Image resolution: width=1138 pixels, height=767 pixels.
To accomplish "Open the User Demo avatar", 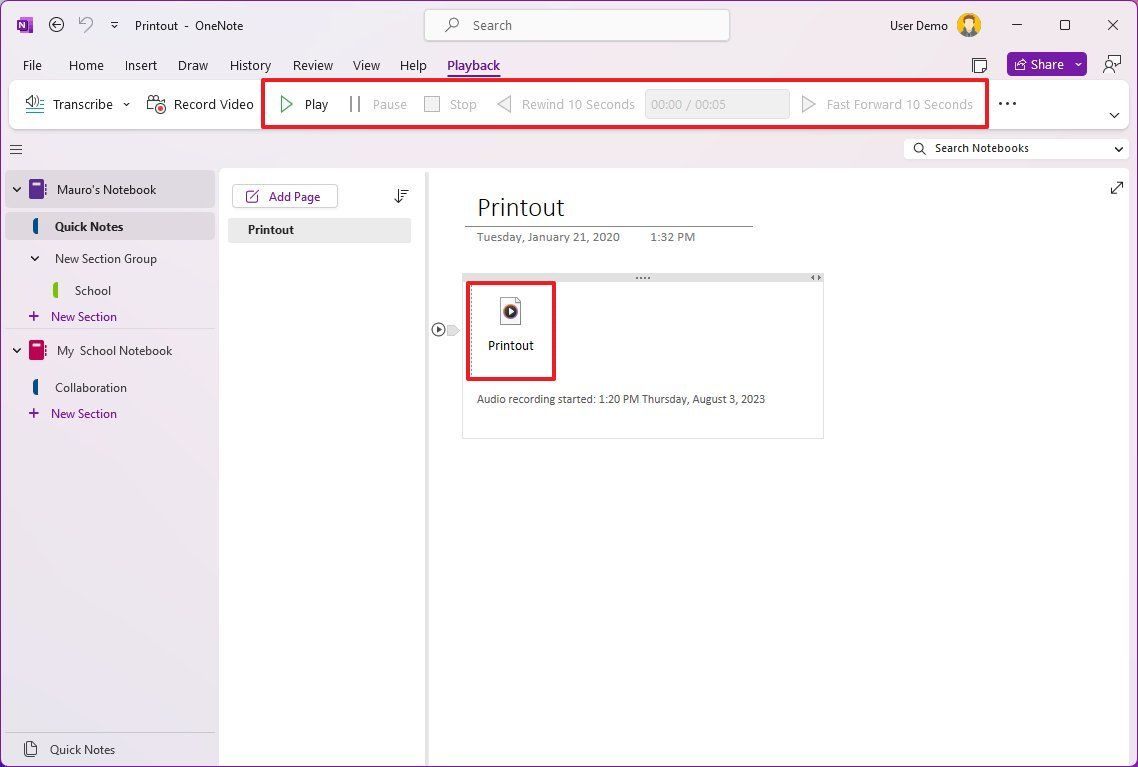I will coord(968,24).
